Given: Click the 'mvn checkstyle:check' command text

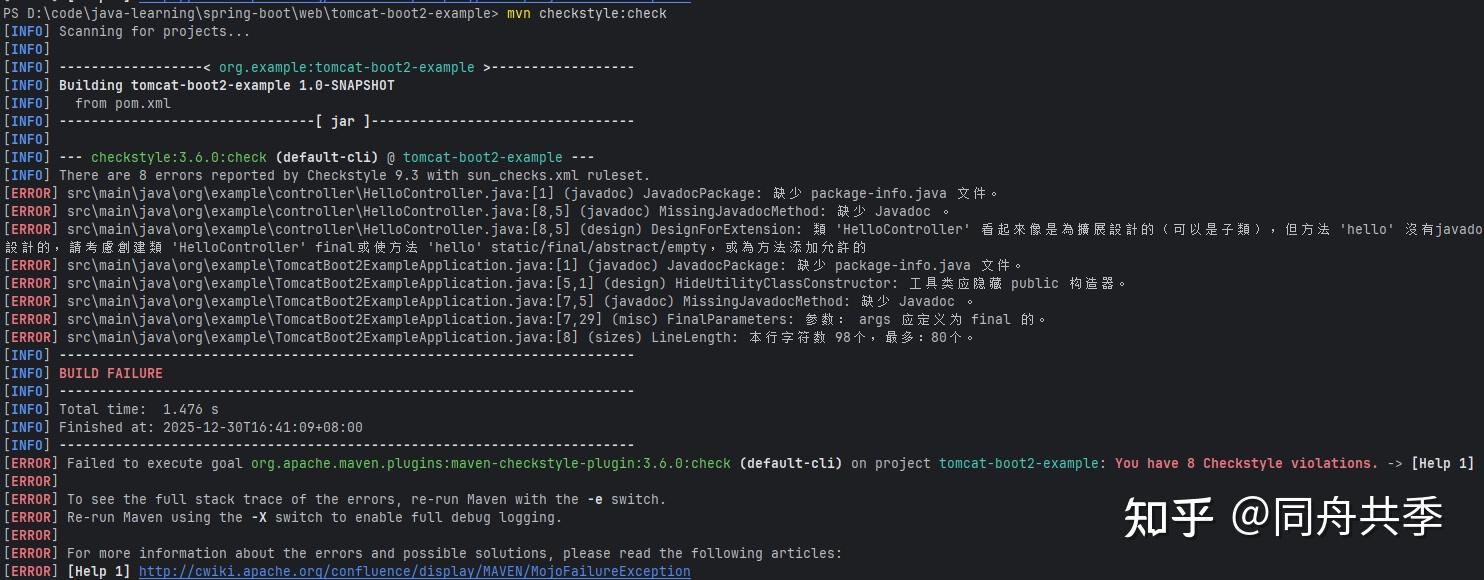Looking at the screenshot, I should (586, 13).
